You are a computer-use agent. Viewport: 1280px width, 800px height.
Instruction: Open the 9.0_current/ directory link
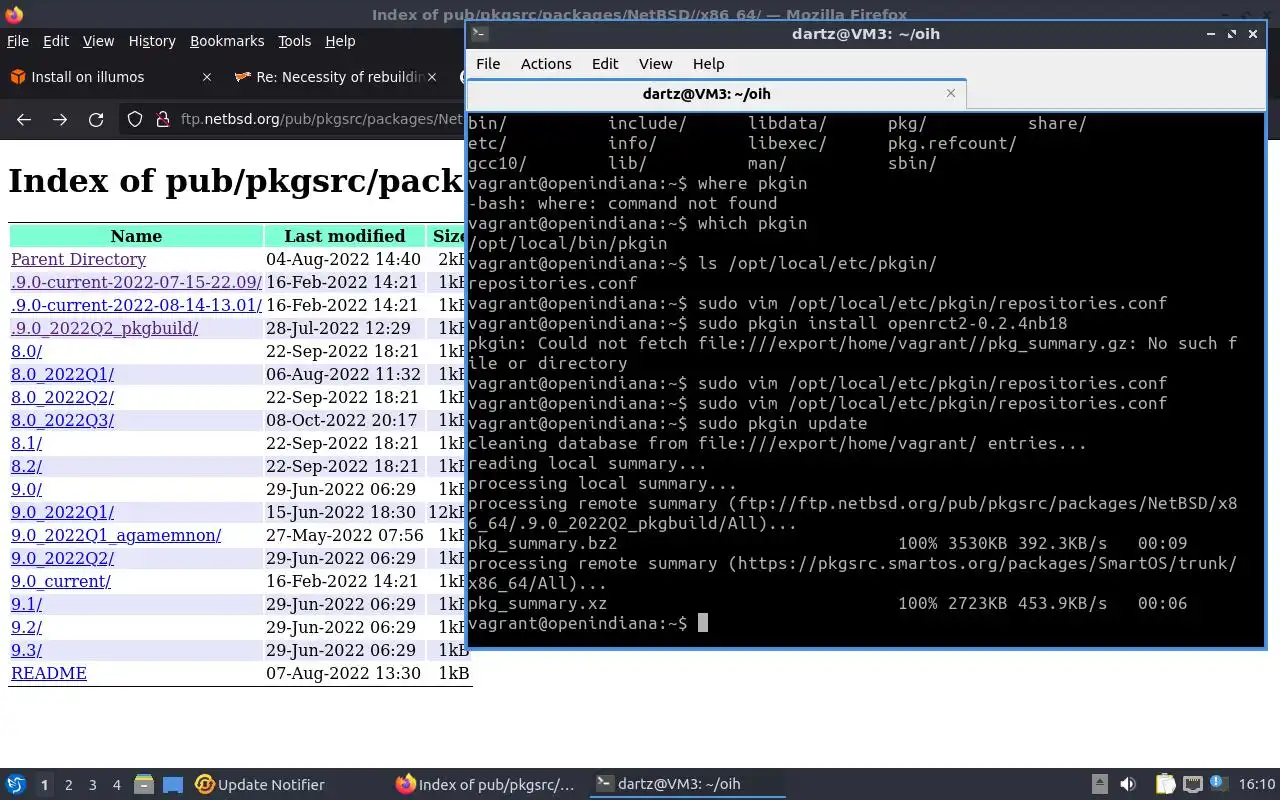point(61,581)
